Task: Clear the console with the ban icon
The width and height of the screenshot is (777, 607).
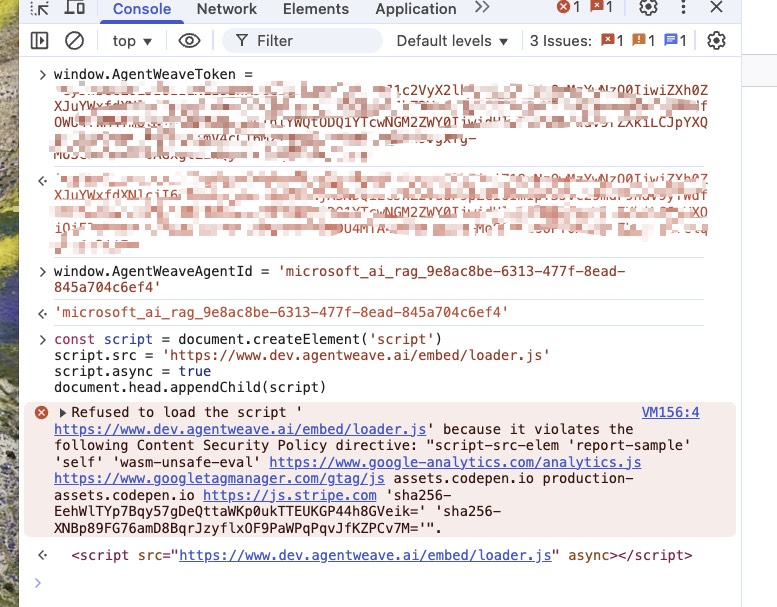Action: [74, 41]
